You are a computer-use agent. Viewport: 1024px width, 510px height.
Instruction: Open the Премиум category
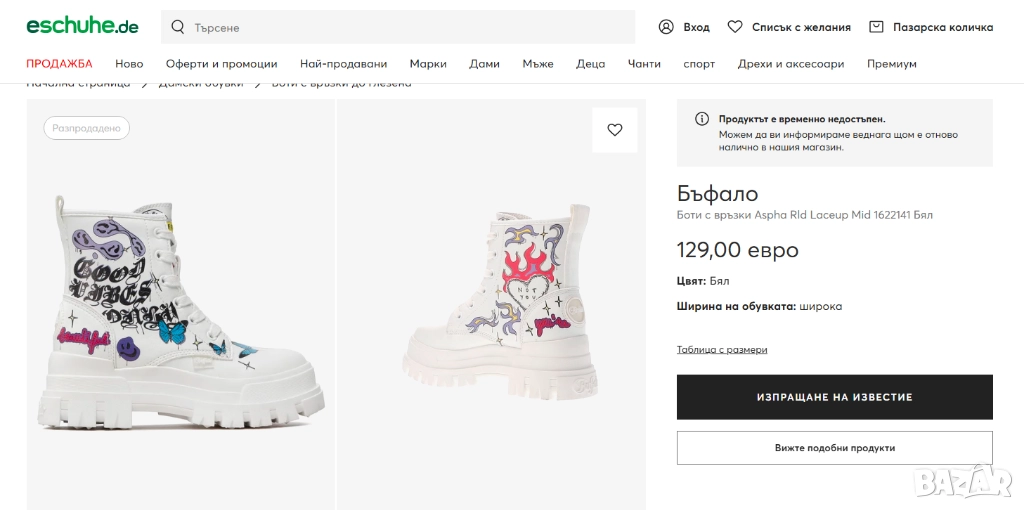tap(892, 64)
